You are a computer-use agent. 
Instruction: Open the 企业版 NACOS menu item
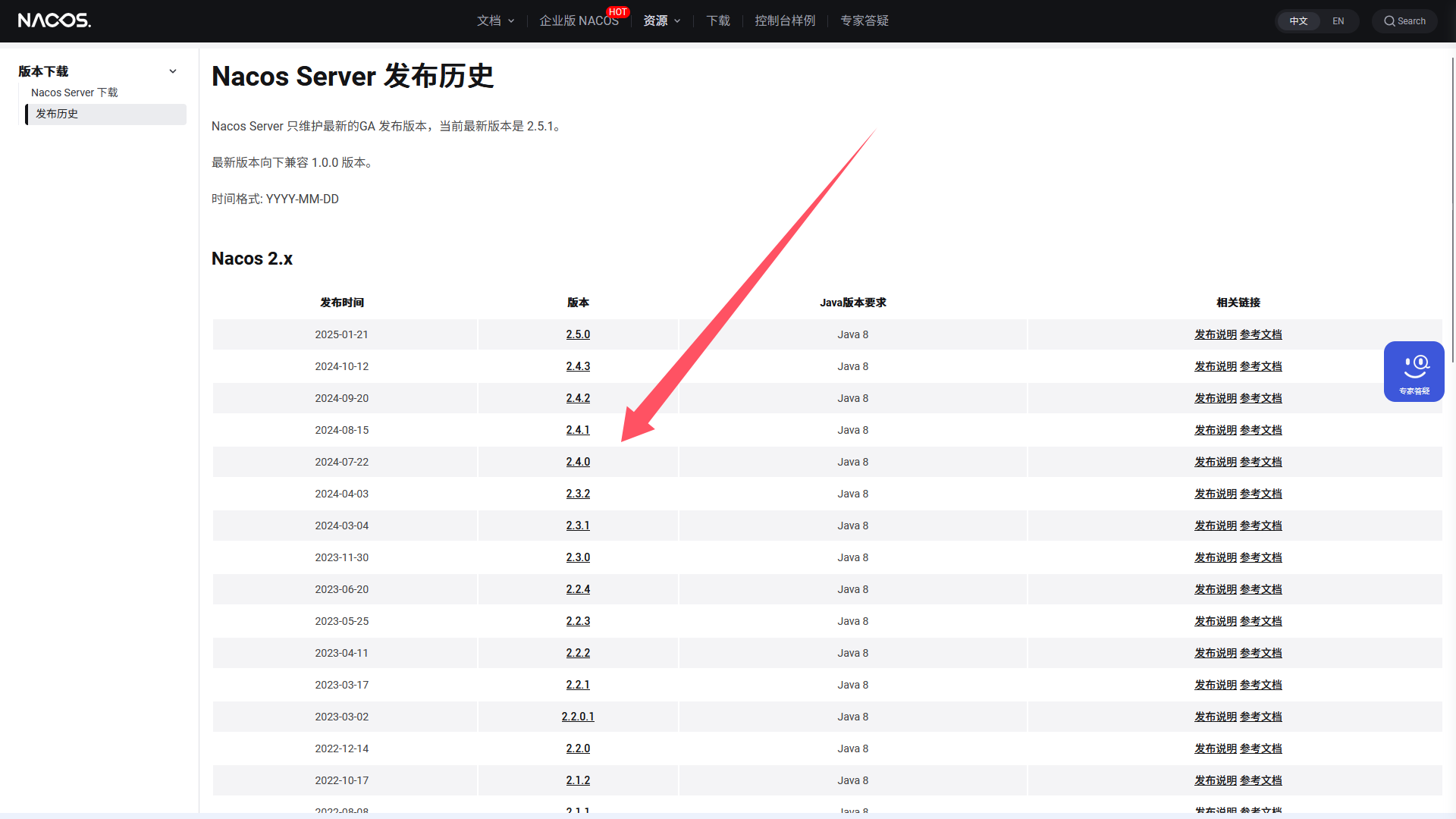click(579, 21)
